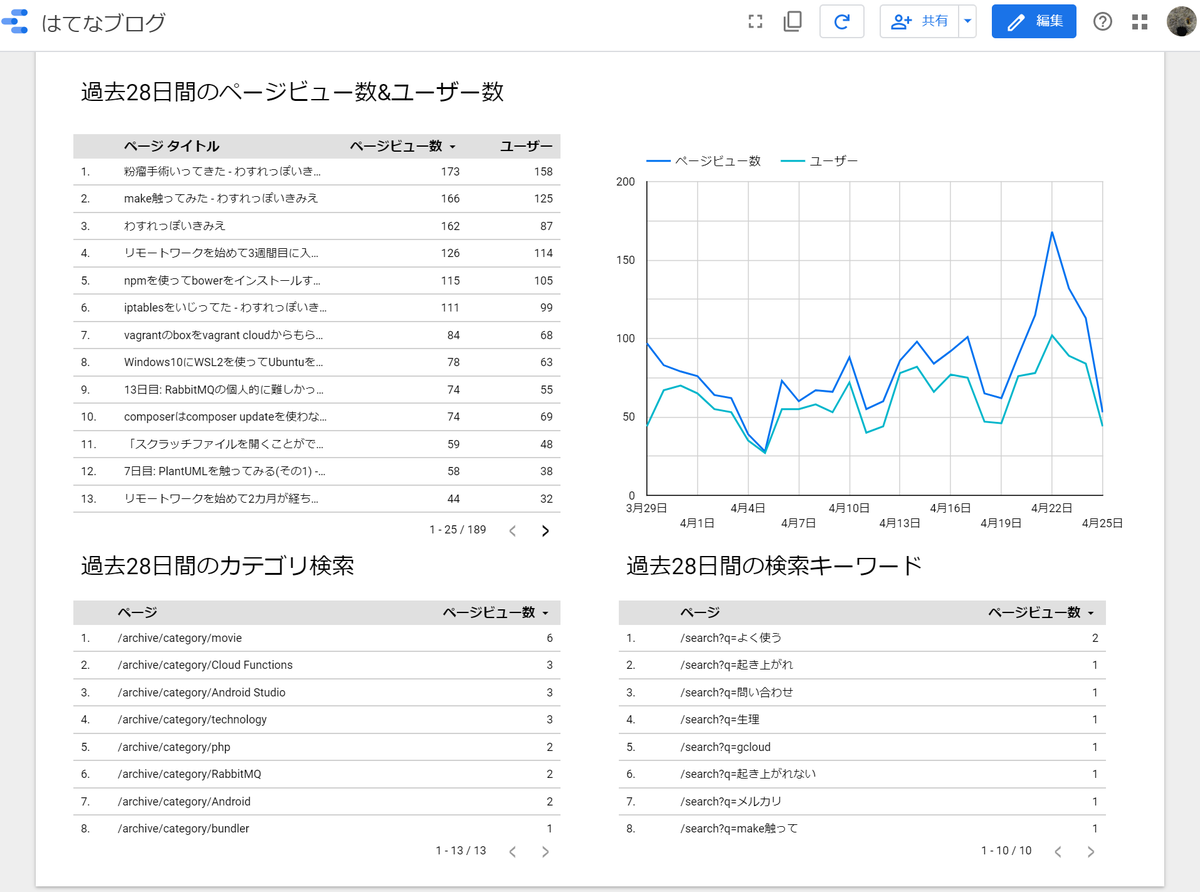The width and height of the screenshot is (1200, 892).
Task: Click the ユーザー column header
Action: (x=526, y=146)
